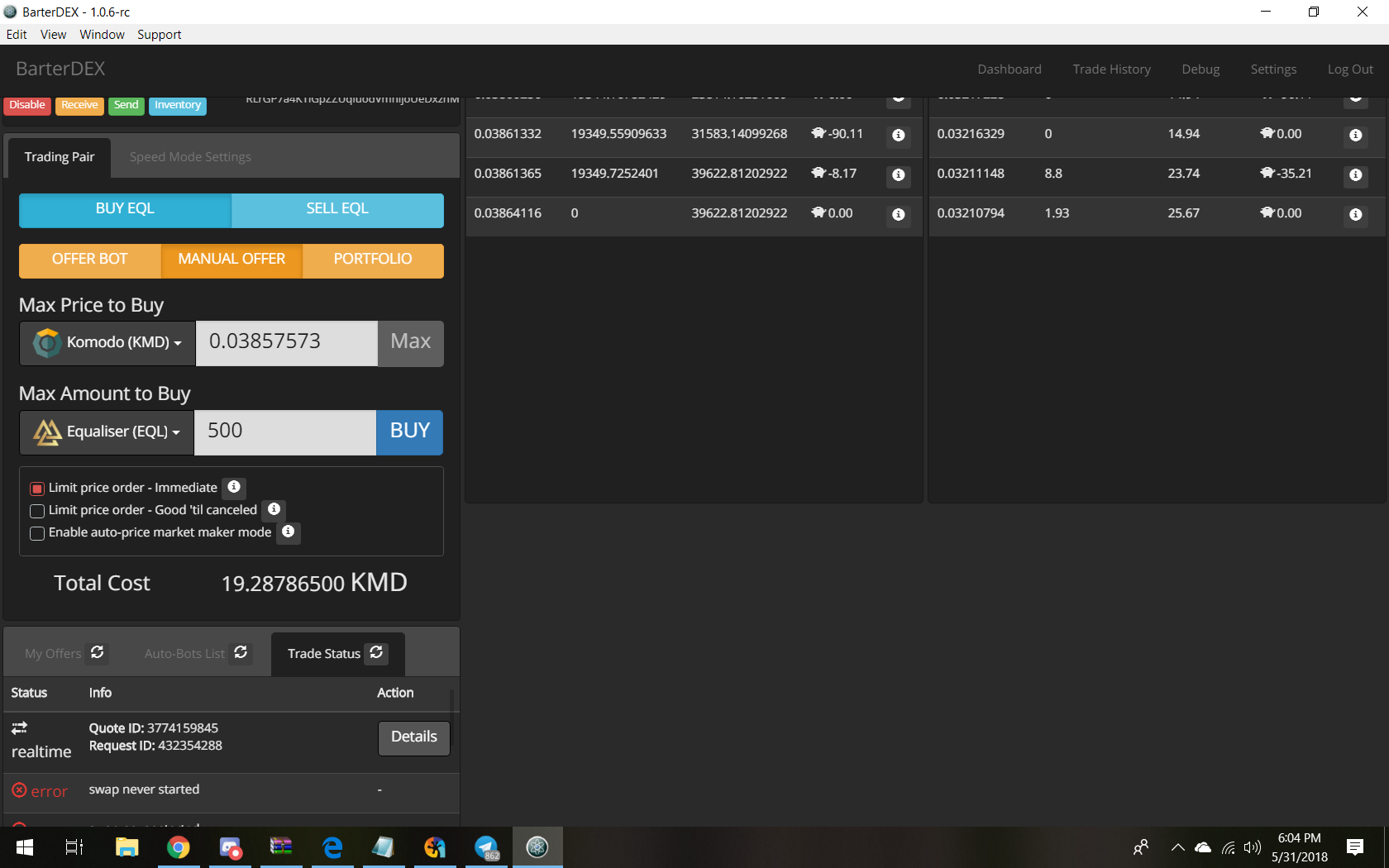The width and height of the screenshot is (1389, 868).
Task: Click the Komodo coin logo icon
Action: pyautogui.click(x=47, y=342)
